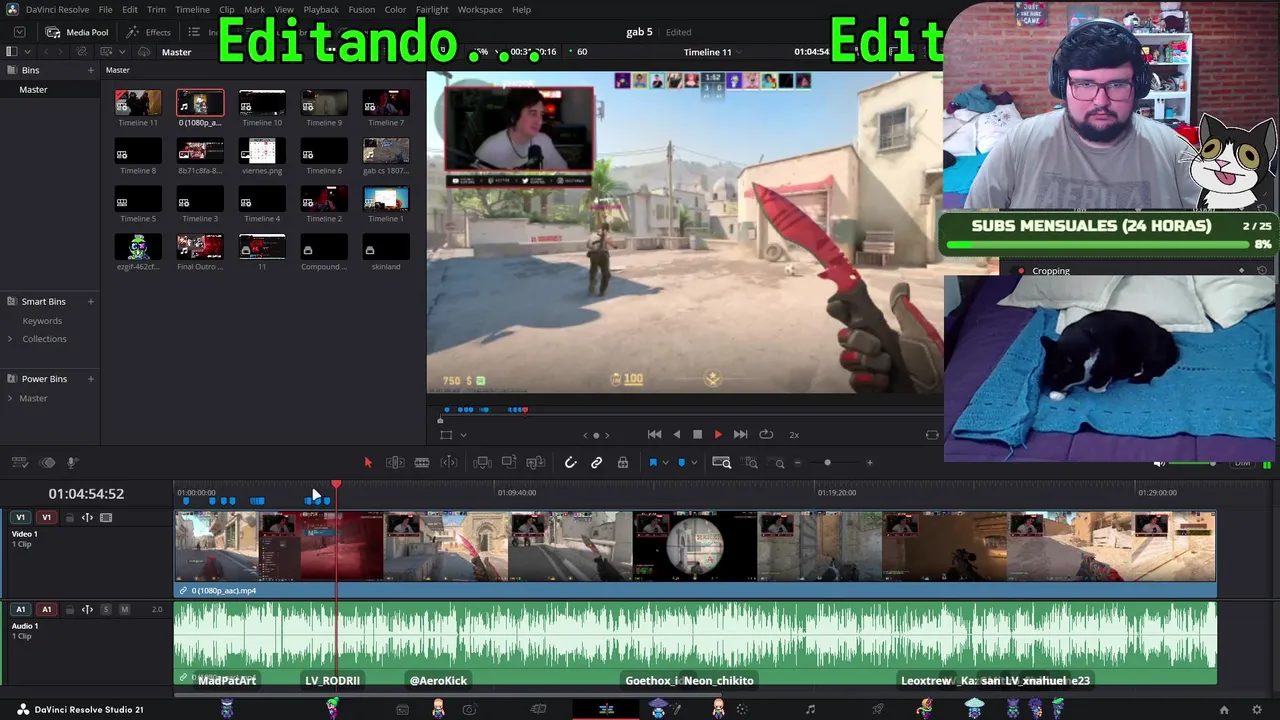Mute the Audio 1 track

tap(124, 609)
